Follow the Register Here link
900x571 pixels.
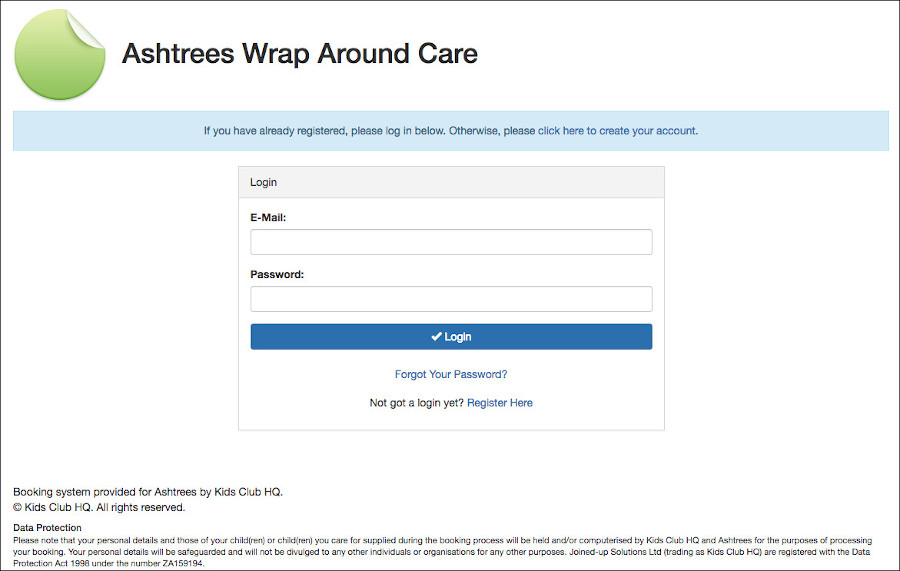click(500, 403)
